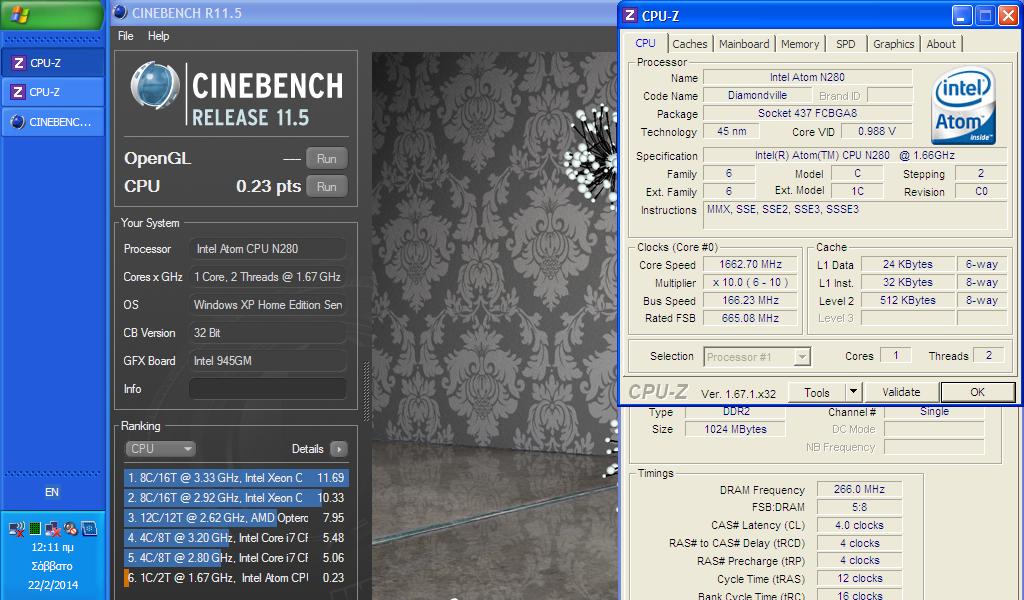Switch to the About tab
Image resolution: width=1024 pixels, height=600 pixels.
940,44
